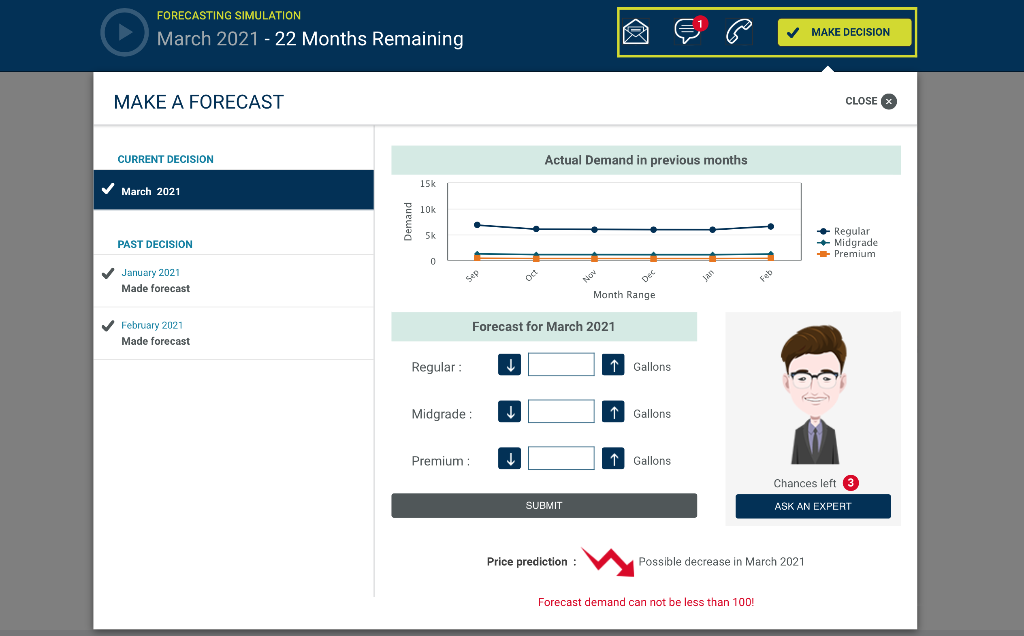Click the 'Actual Demand in previous months' header
1024x636 pixels.
coord(646,160)
